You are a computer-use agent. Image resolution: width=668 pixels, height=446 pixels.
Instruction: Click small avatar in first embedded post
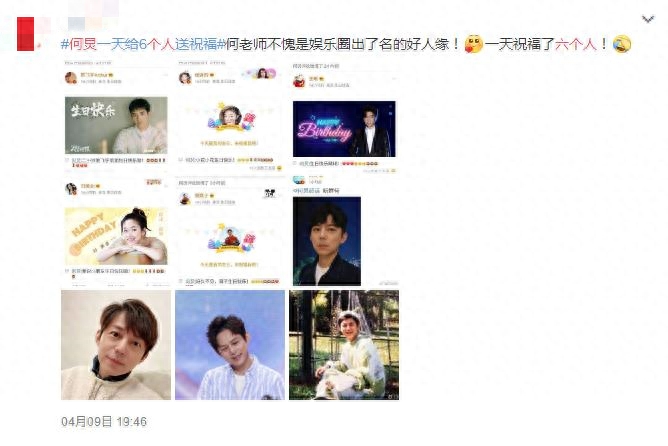(x=71, y=78)
